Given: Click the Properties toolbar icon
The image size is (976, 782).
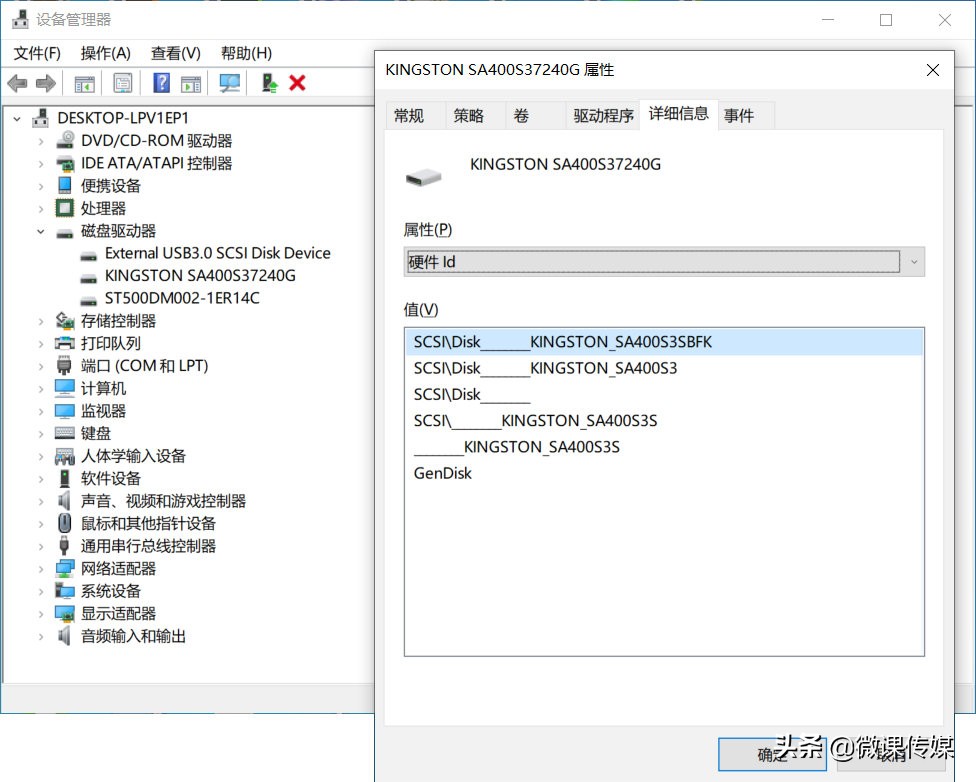Looking at the screenshot, I should (x=123, y=83).
